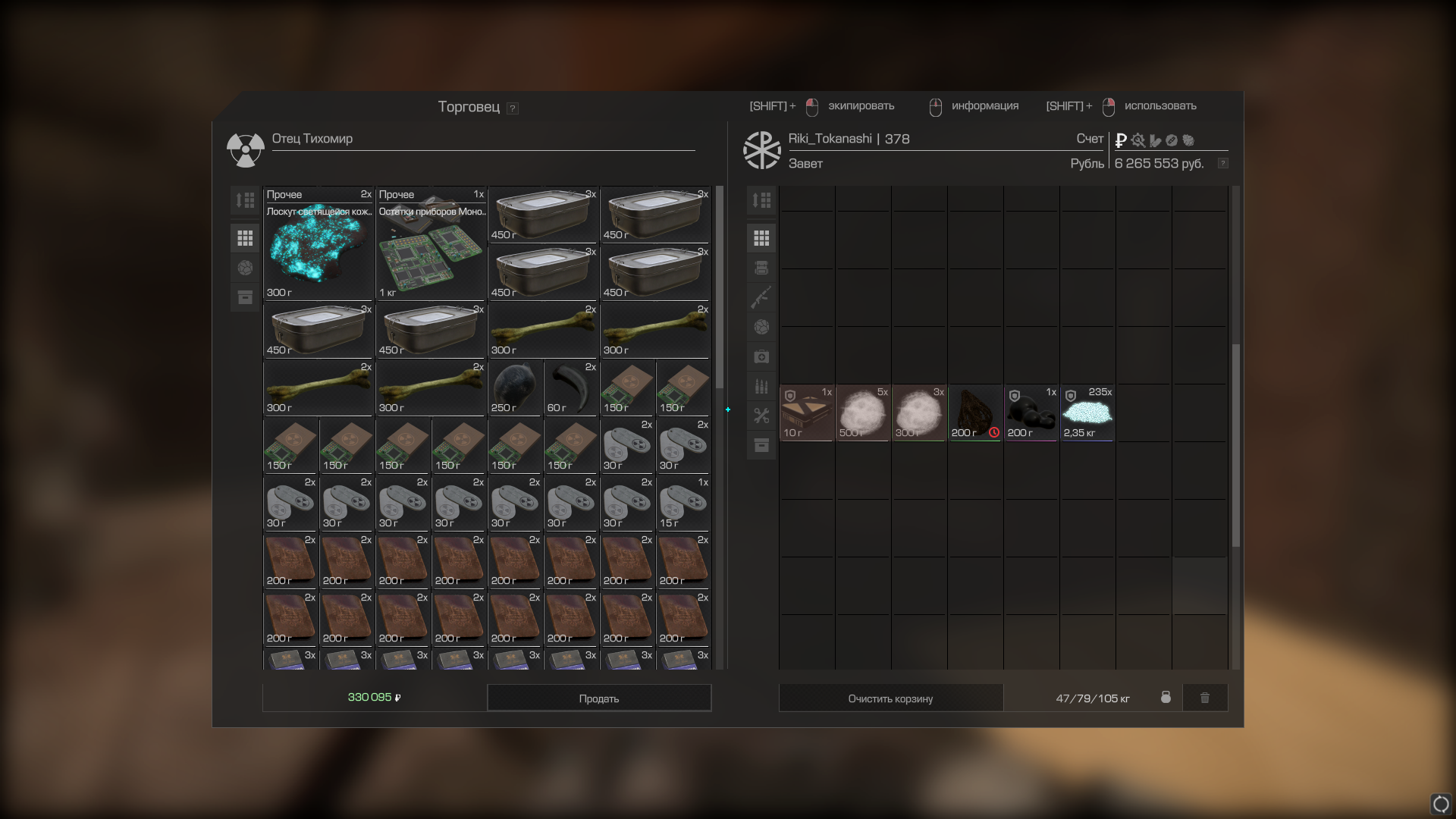This screenshot has height=819, width=1456.
Task: Open the help icon beside Торговец title
Action: point(513,108)
